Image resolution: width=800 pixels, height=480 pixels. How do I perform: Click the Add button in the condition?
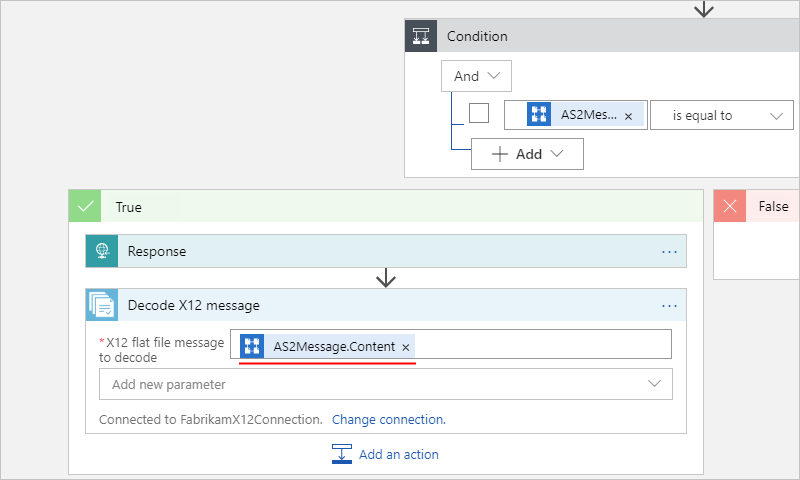(x=527, y=154)
